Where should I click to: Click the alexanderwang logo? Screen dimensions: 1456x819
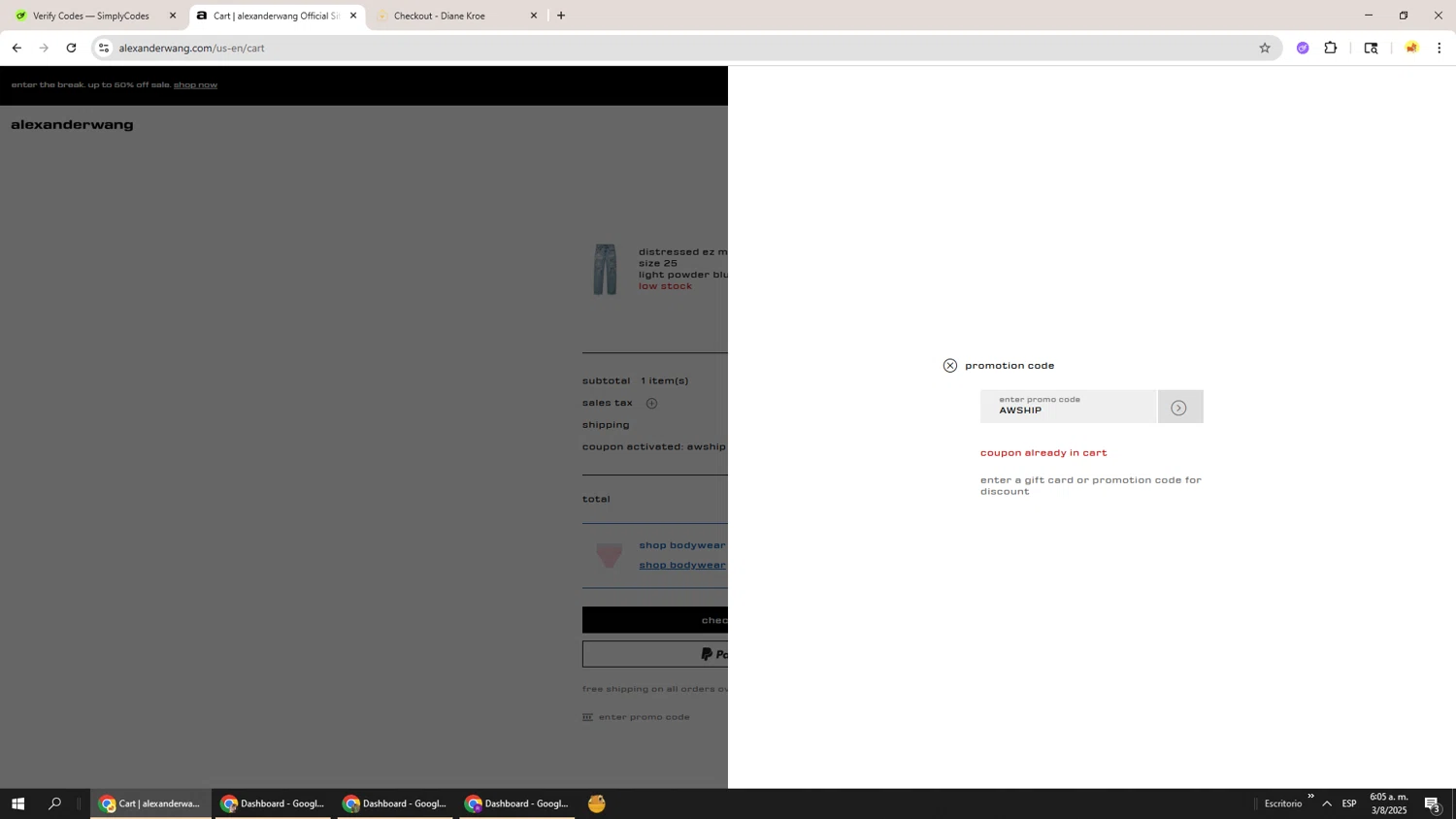72,124
